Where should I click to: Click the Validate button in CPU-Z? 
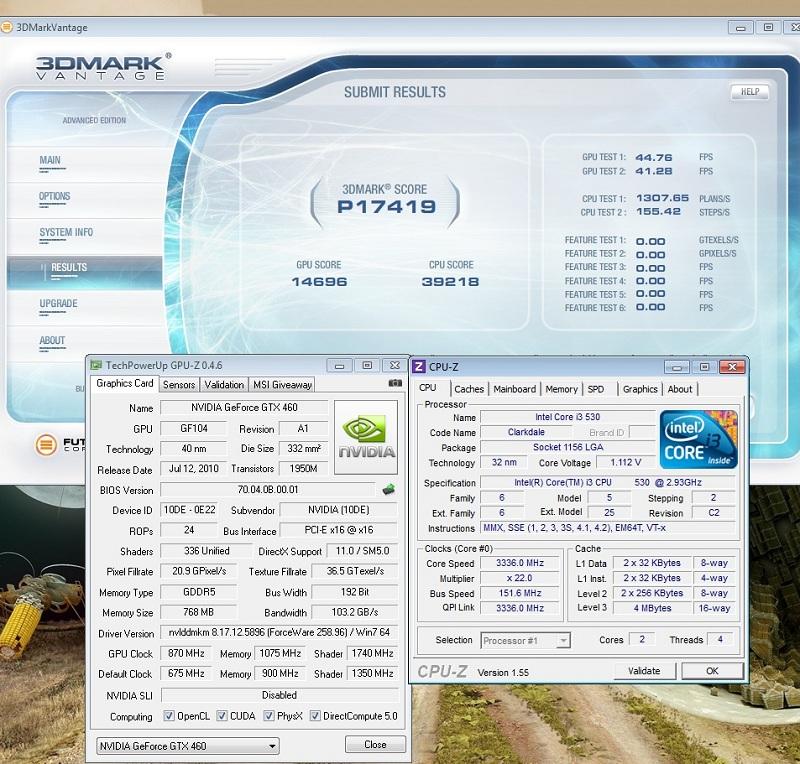coord(644,671)
